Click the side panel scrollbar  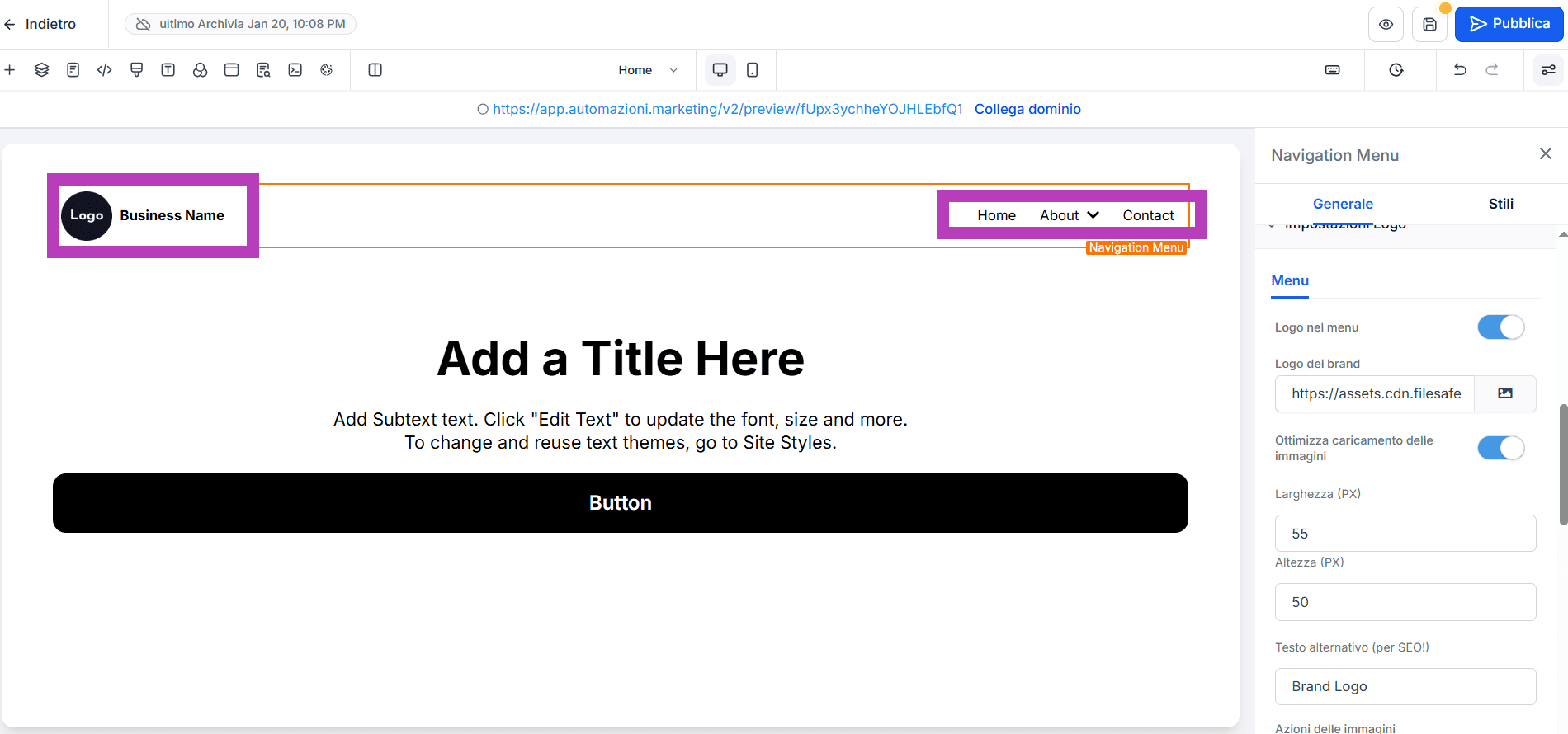[1563, 464]
